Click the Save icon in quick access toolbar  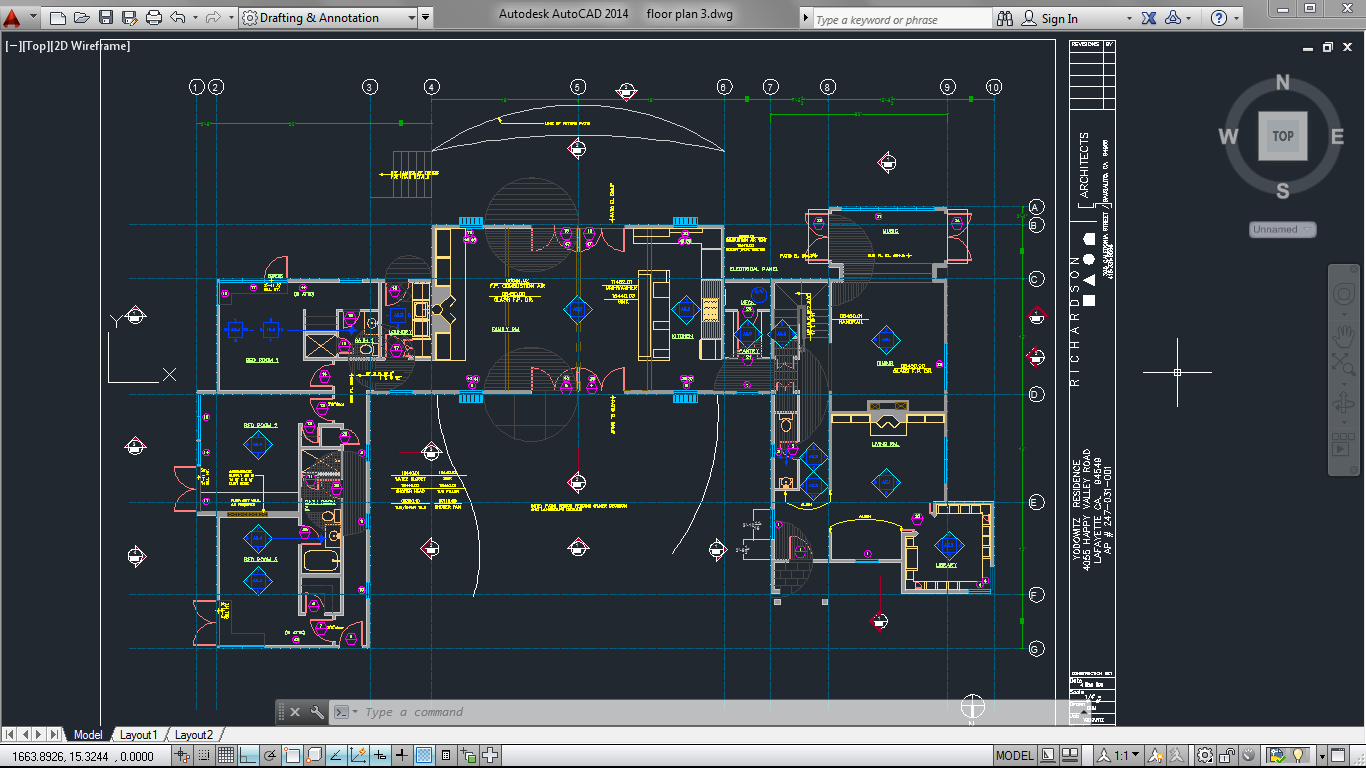(107, 18)
